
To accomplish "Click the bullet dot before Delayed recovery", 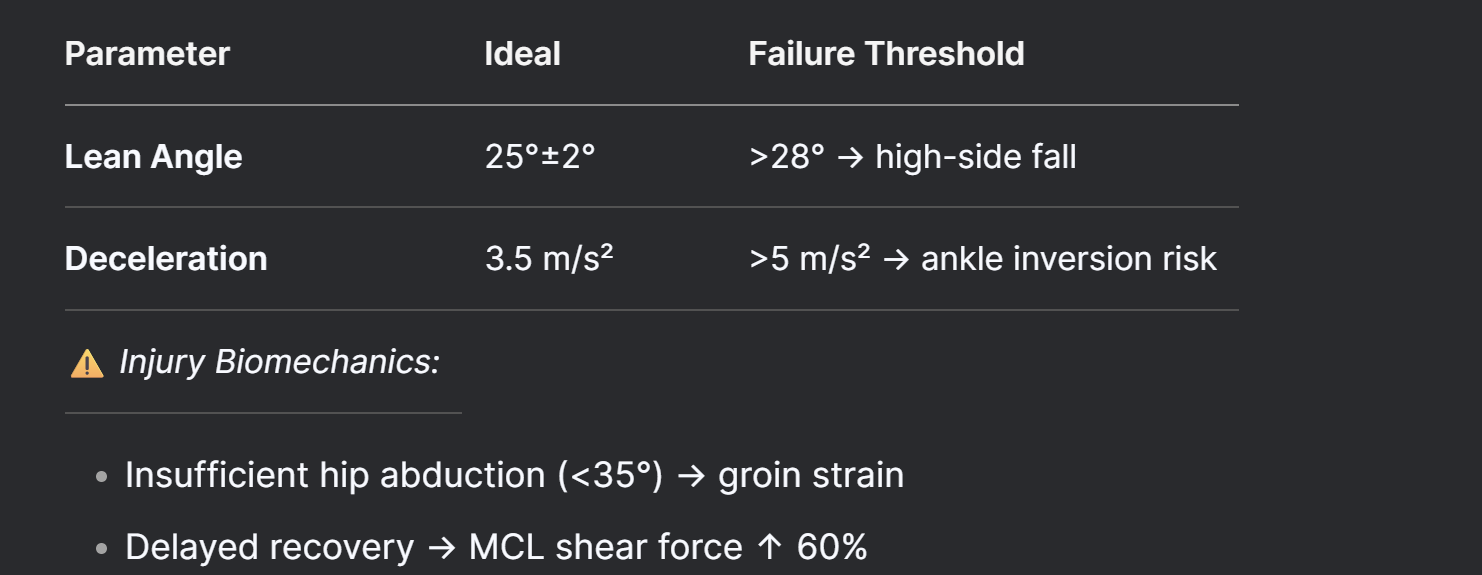I will point(101,549).
